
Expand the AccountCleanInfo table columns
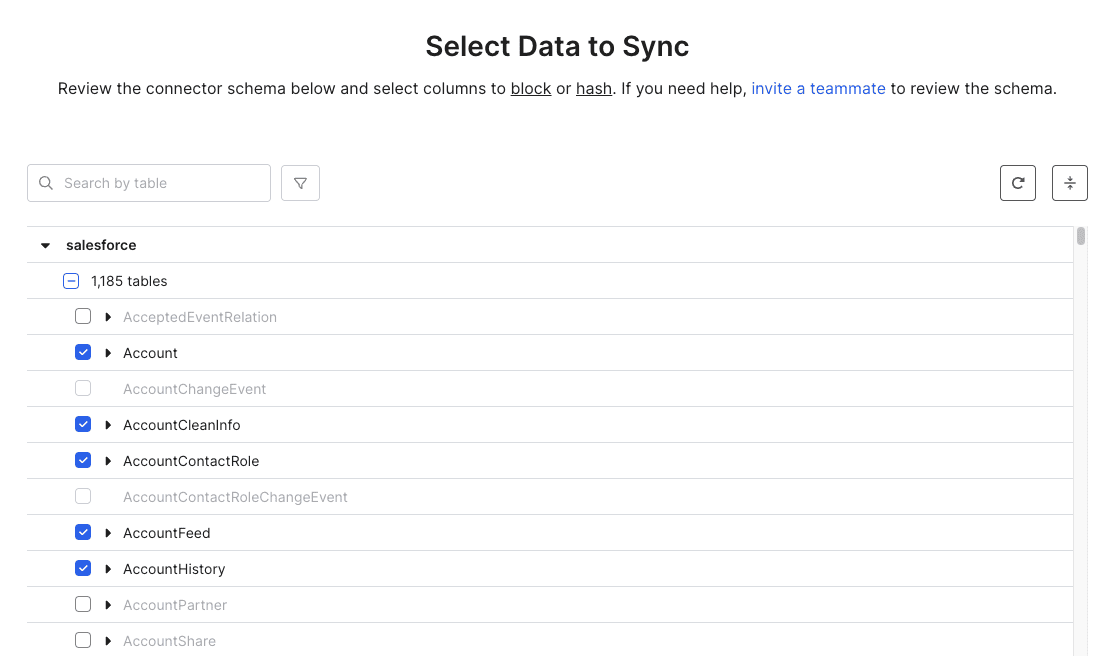pos(108,425)
